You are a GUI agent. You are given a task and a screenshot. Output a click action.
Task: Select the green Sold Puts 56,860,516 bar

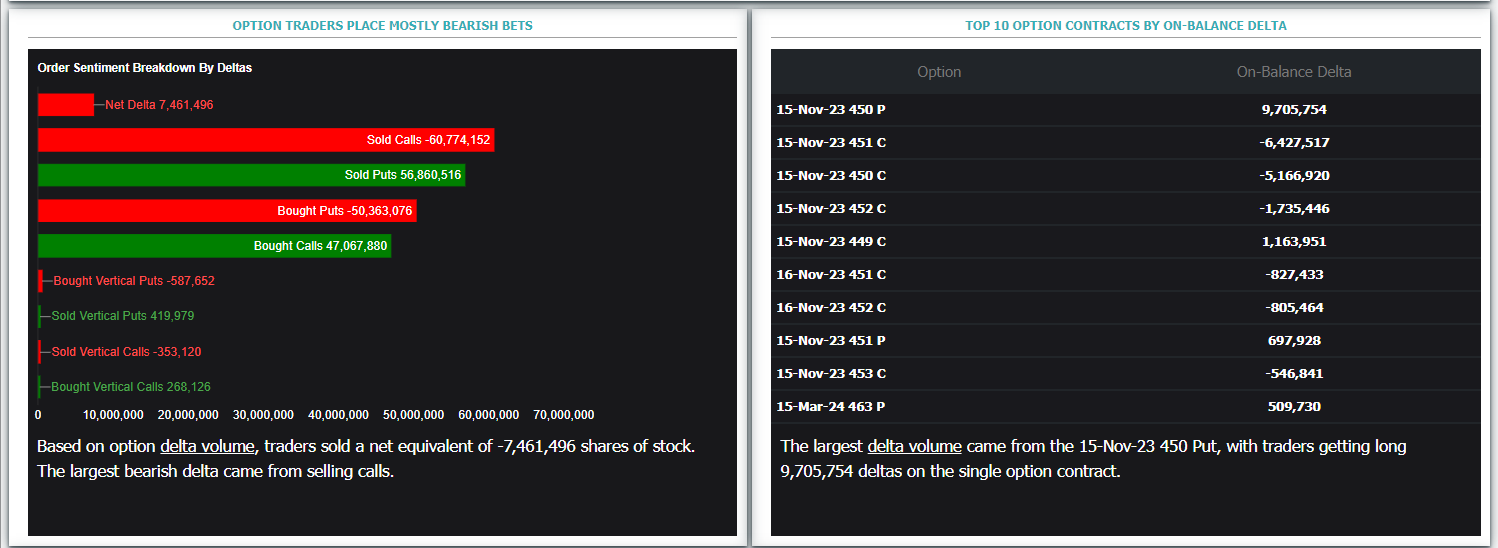click(251, 175)
